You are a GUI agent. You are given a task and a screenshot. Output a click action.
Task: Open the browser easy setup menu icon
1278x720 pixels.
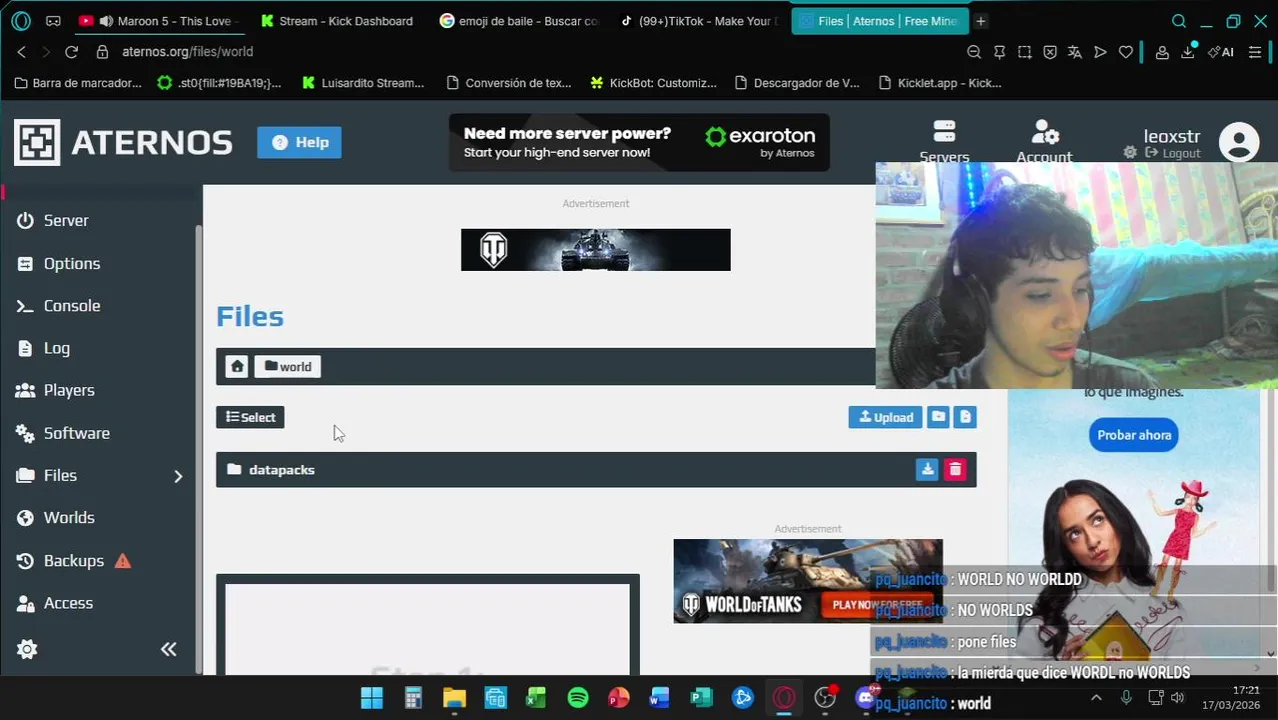pos(1256,52)
